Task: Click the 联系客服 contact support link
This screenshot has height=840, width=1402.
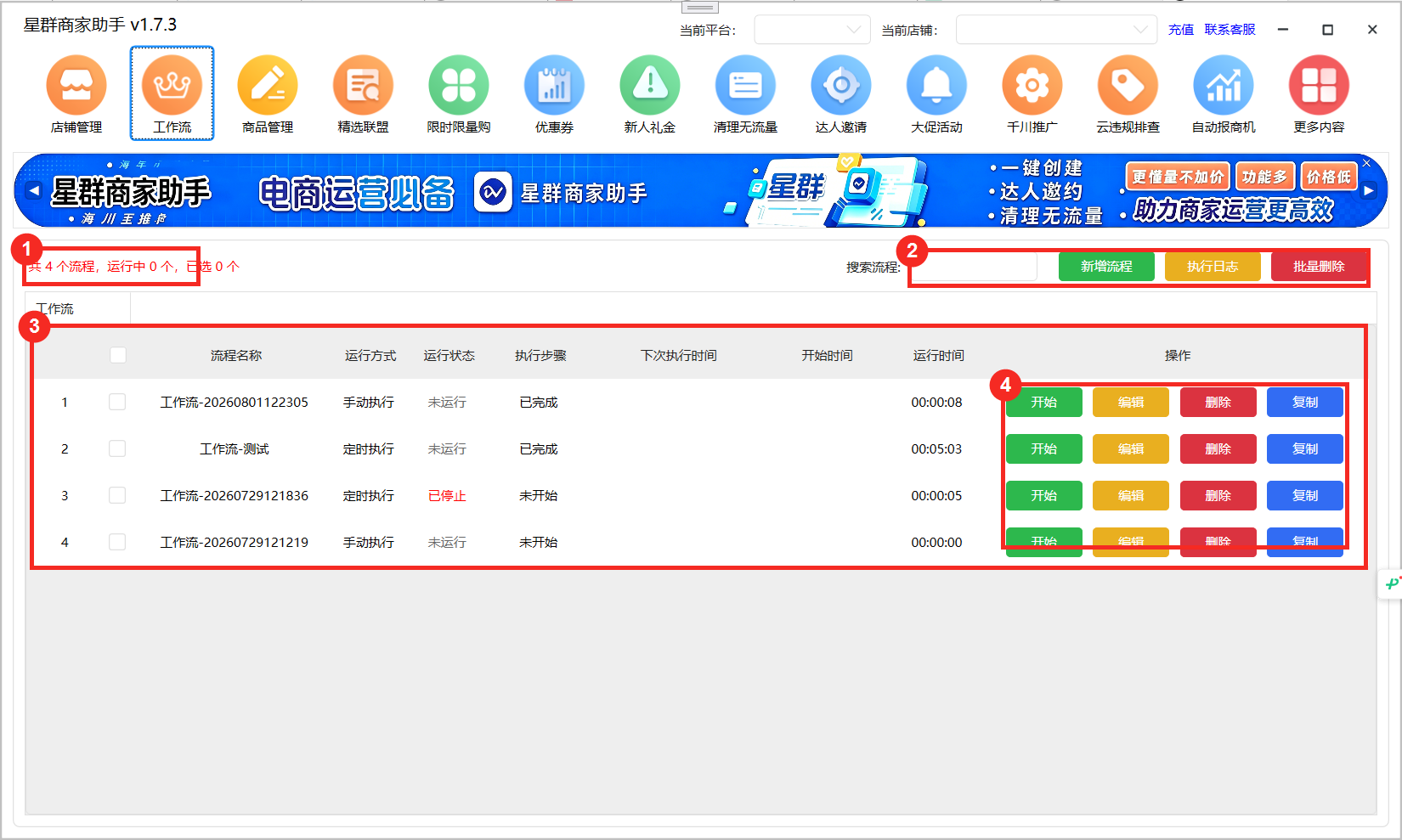Action: click(x=1230, y=30)
